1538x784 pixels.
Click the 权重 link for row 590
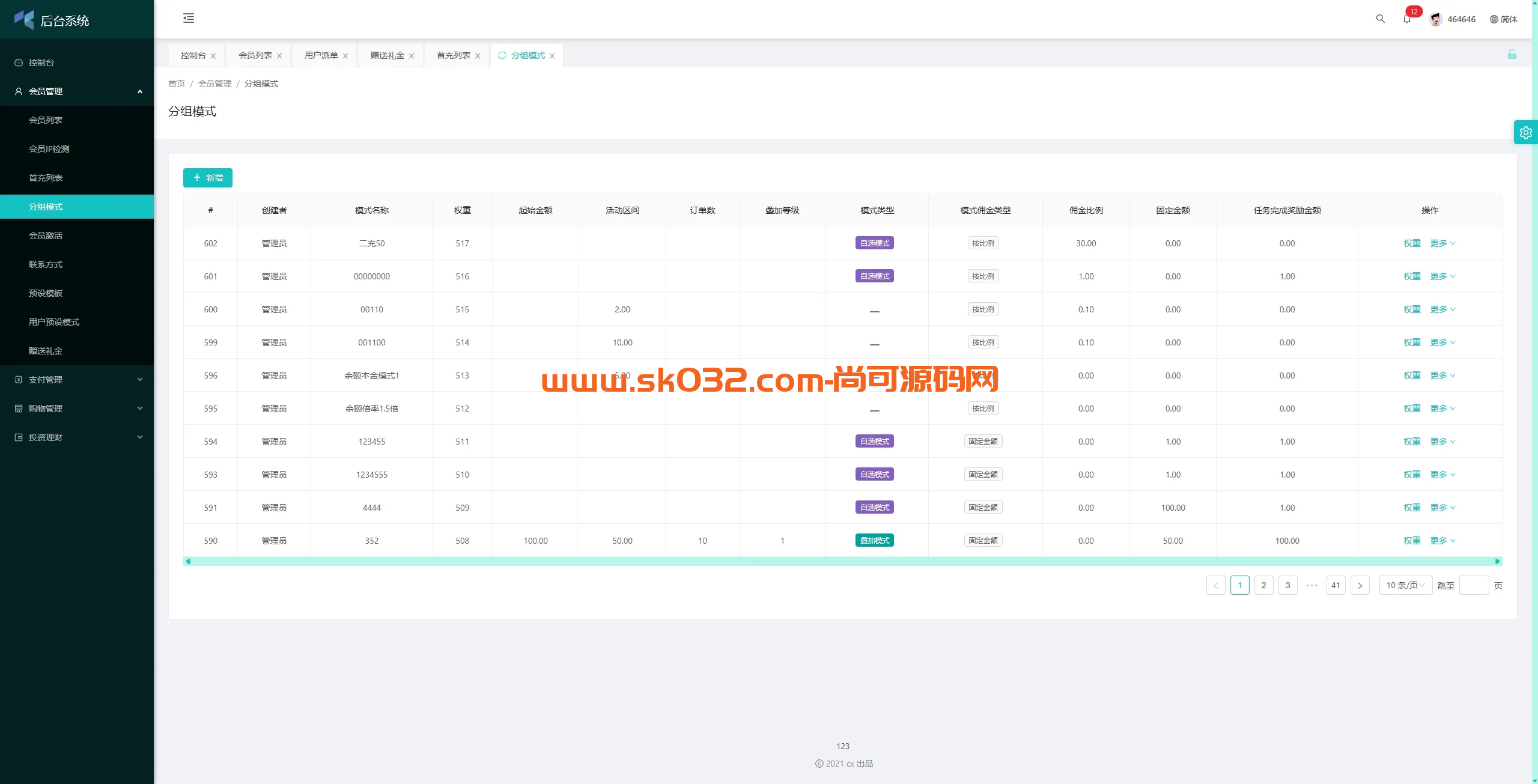pos(1412,540)
